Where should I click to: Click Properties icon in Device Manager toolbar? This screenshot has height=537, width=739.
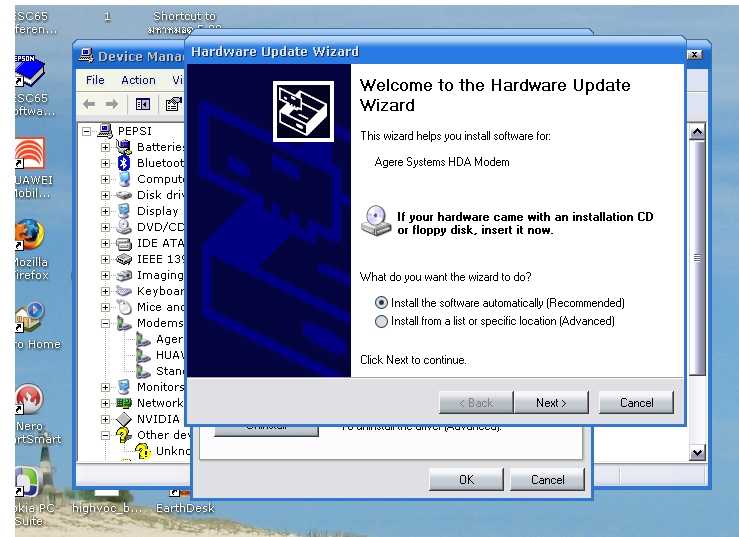[173, 104]
